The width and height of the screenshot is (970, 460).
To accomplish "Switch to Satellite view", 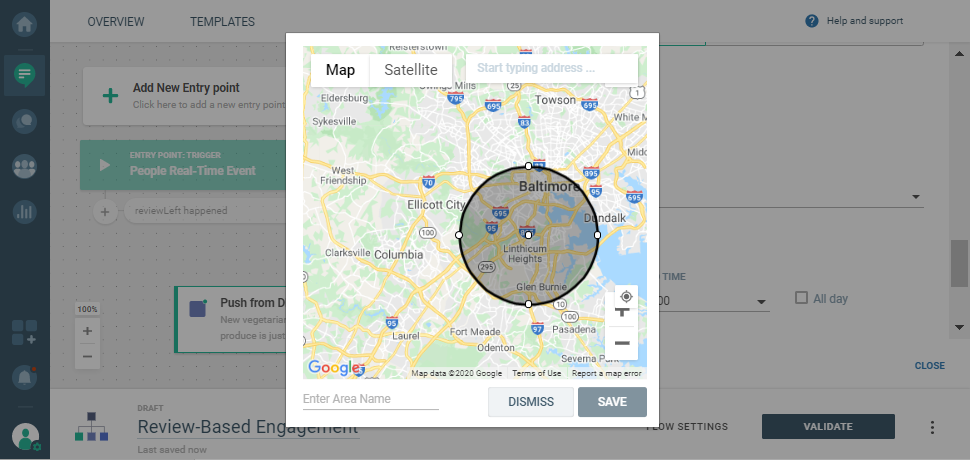I will [x=411, y=70].
